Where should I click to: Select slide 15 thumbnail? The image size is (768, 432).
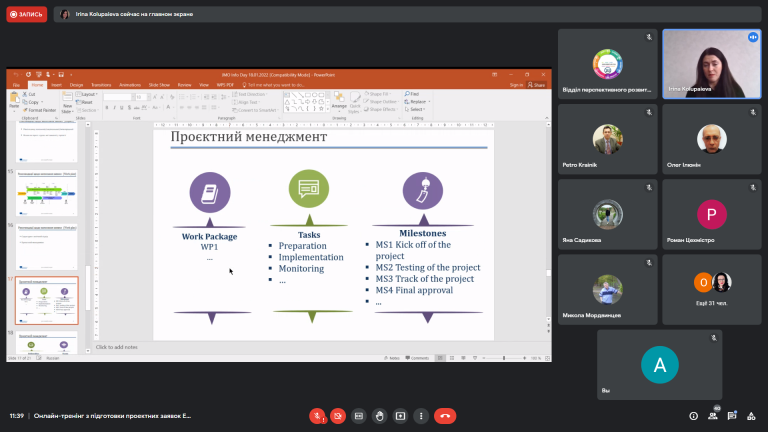47,193
